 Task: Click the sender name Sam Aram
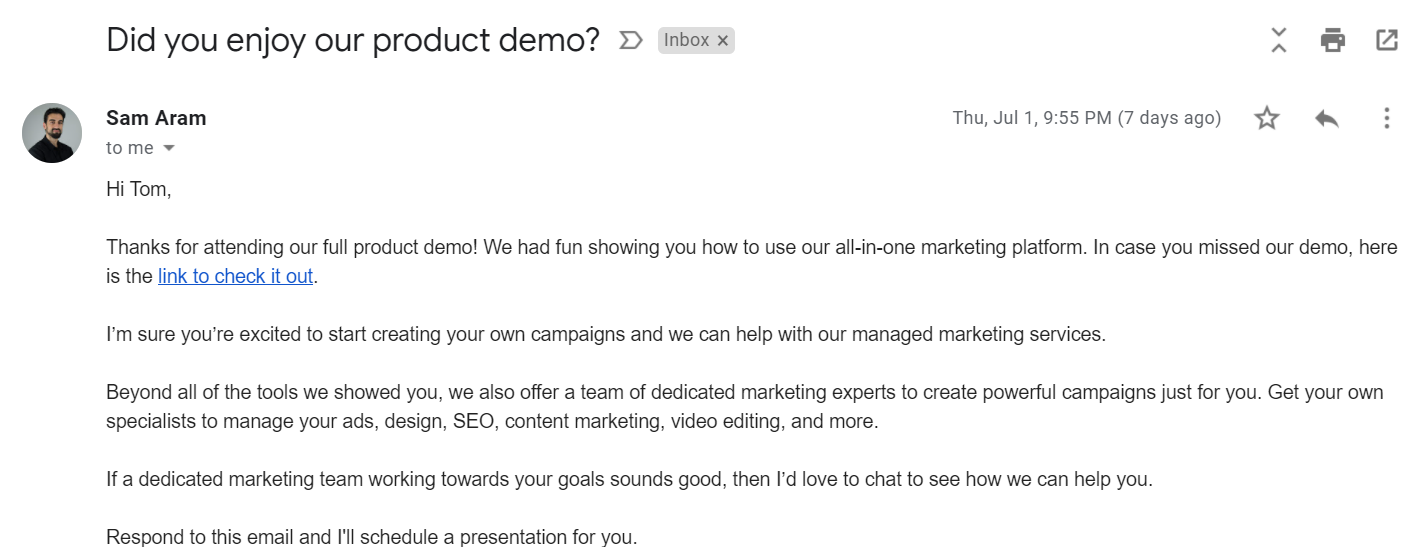point(156,118)
